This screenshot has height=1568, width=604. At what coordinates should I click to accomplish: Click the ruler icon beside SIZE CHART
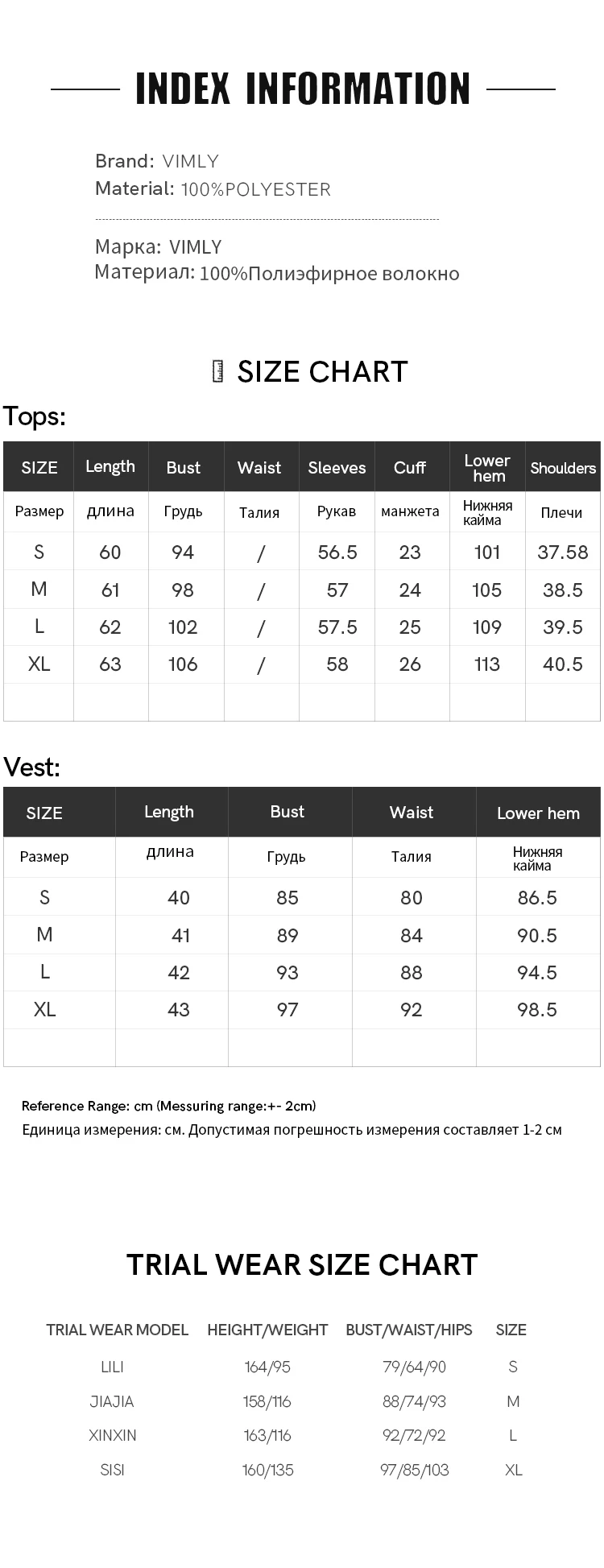217,371
